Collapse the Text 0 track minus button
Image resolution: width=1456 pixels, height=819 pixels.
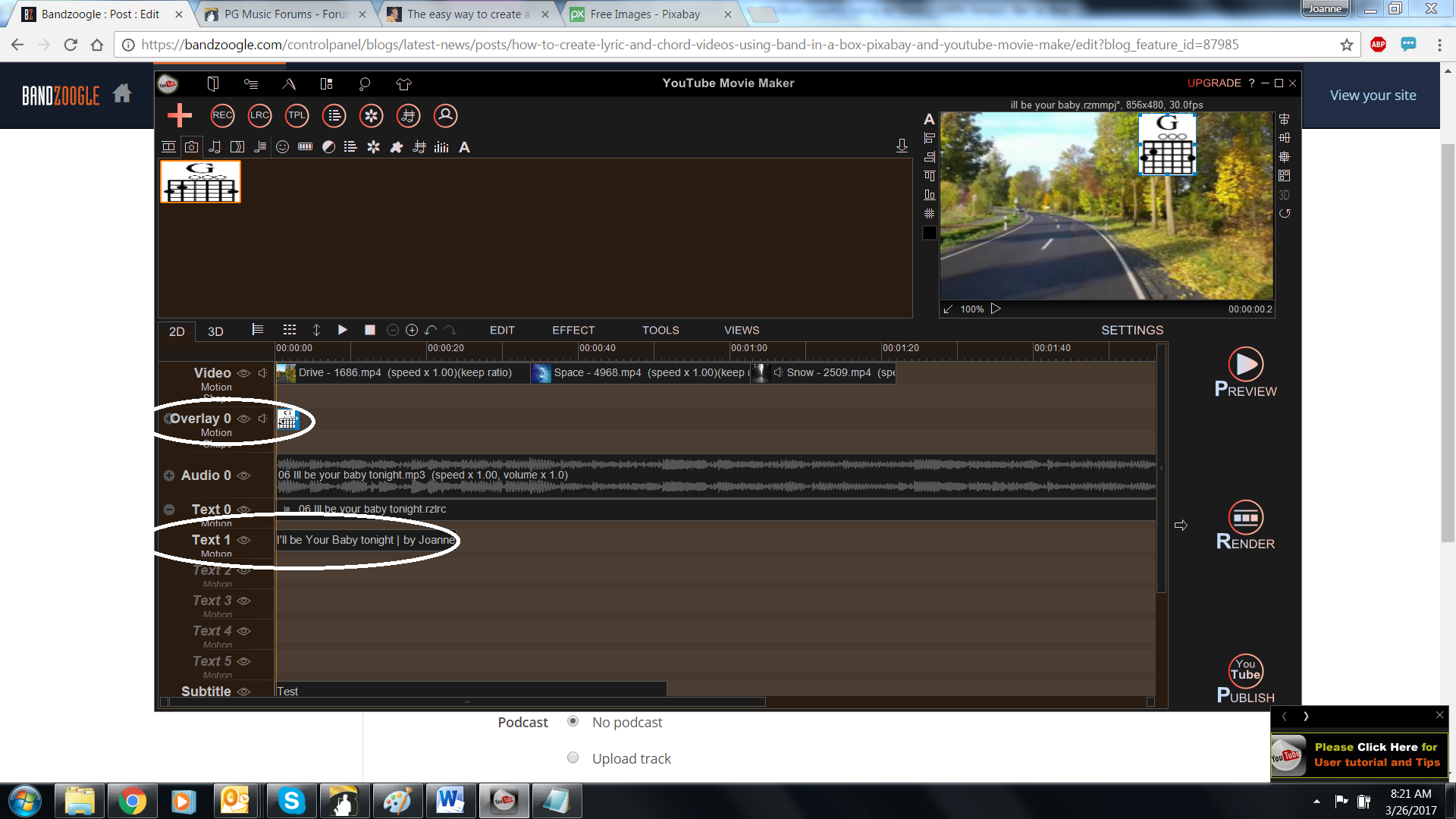(169, 510)
